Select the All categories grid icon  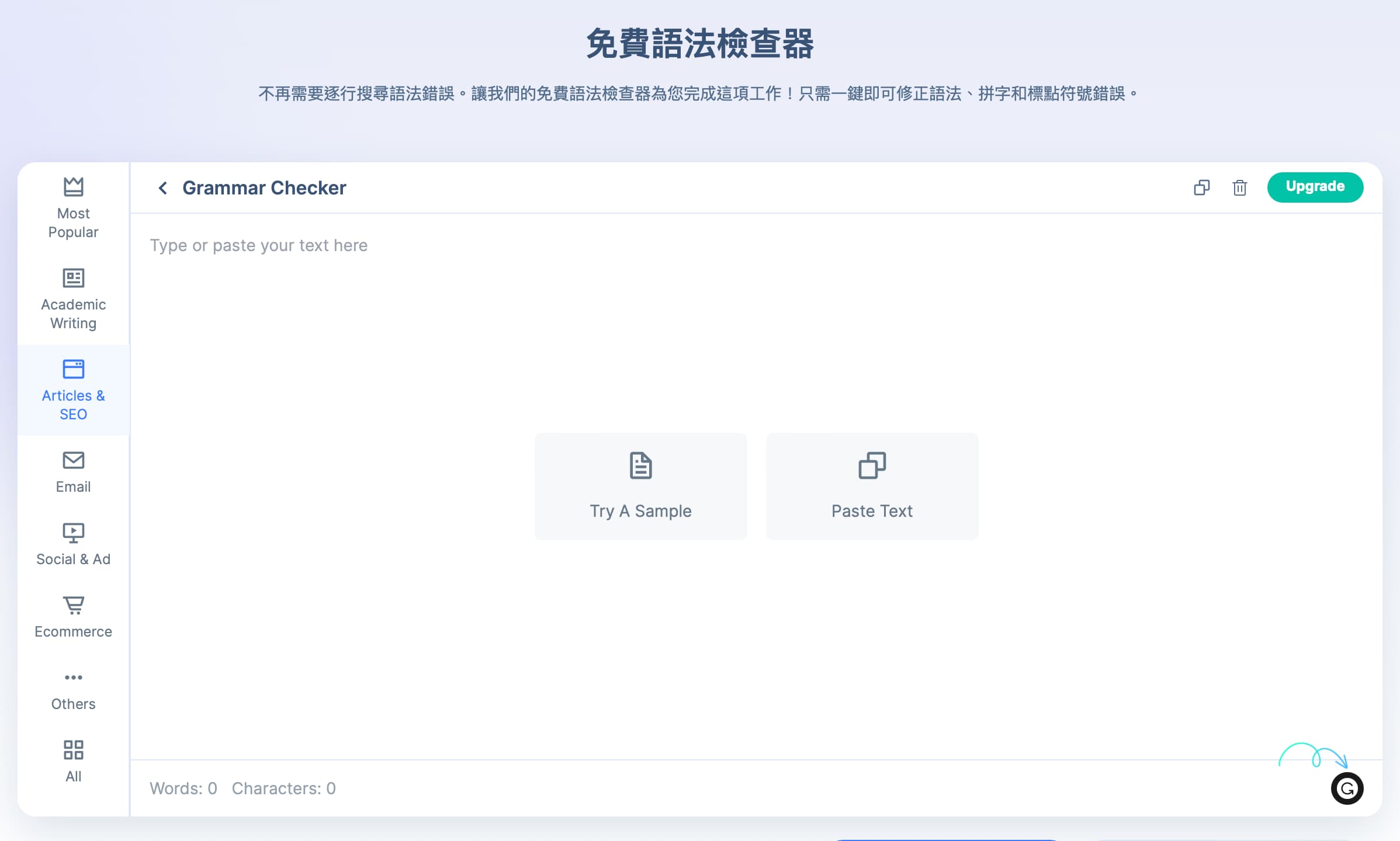click(x=73, y=750)
